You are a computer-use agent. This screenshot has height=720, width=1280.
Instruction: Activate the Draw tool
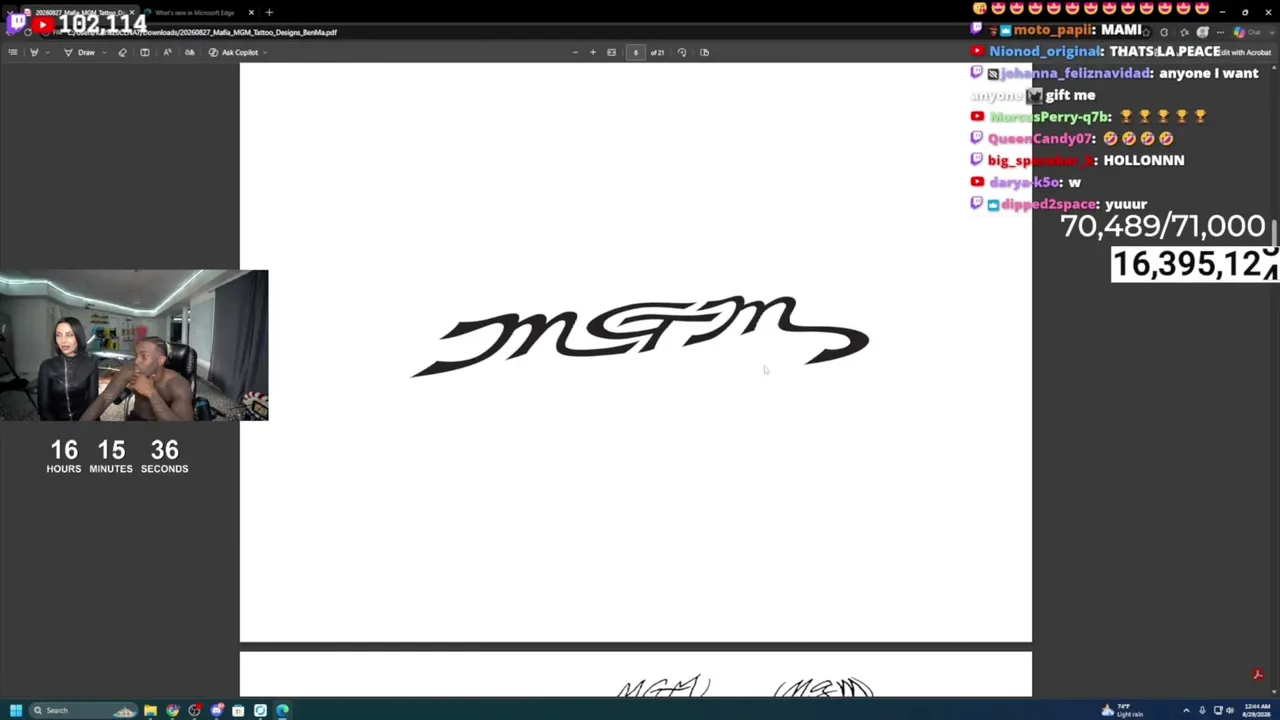[x=79, y=52]
